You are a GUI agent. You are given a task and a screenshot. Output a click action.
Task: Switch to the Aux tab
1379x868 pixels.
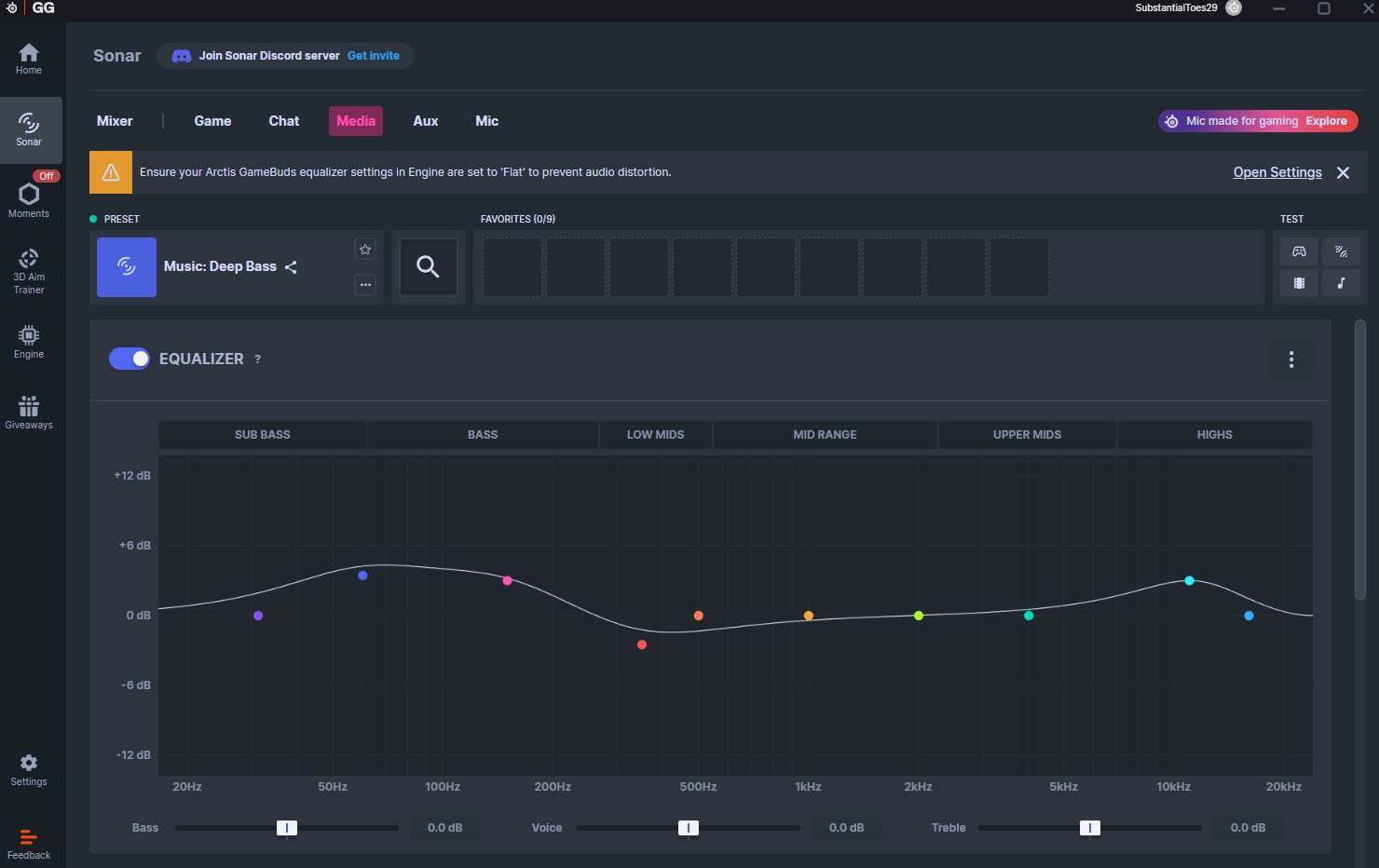click(426, 121)
